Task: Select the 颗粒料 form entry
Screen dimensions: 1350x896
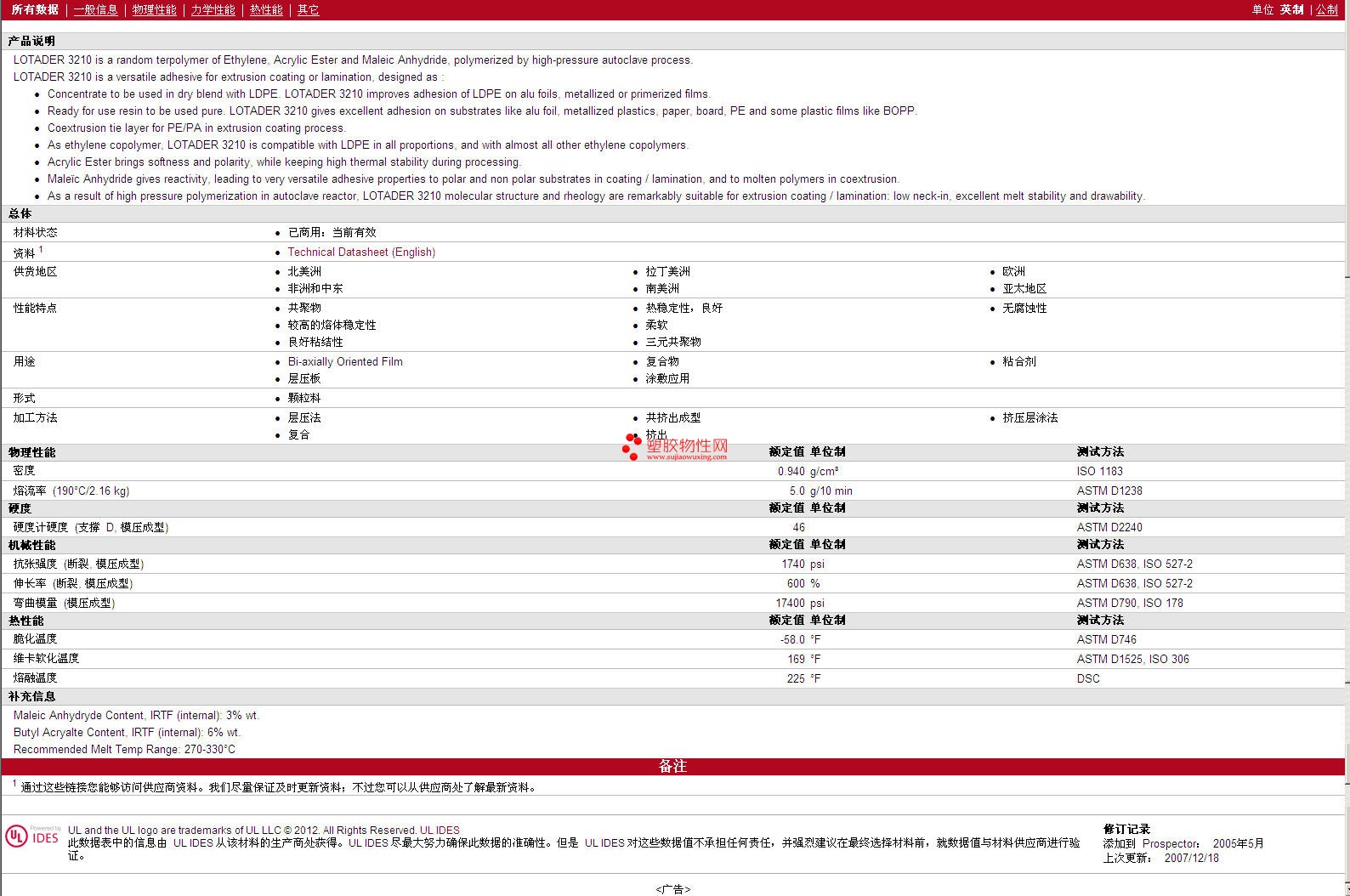Action: tap(304, 399)
